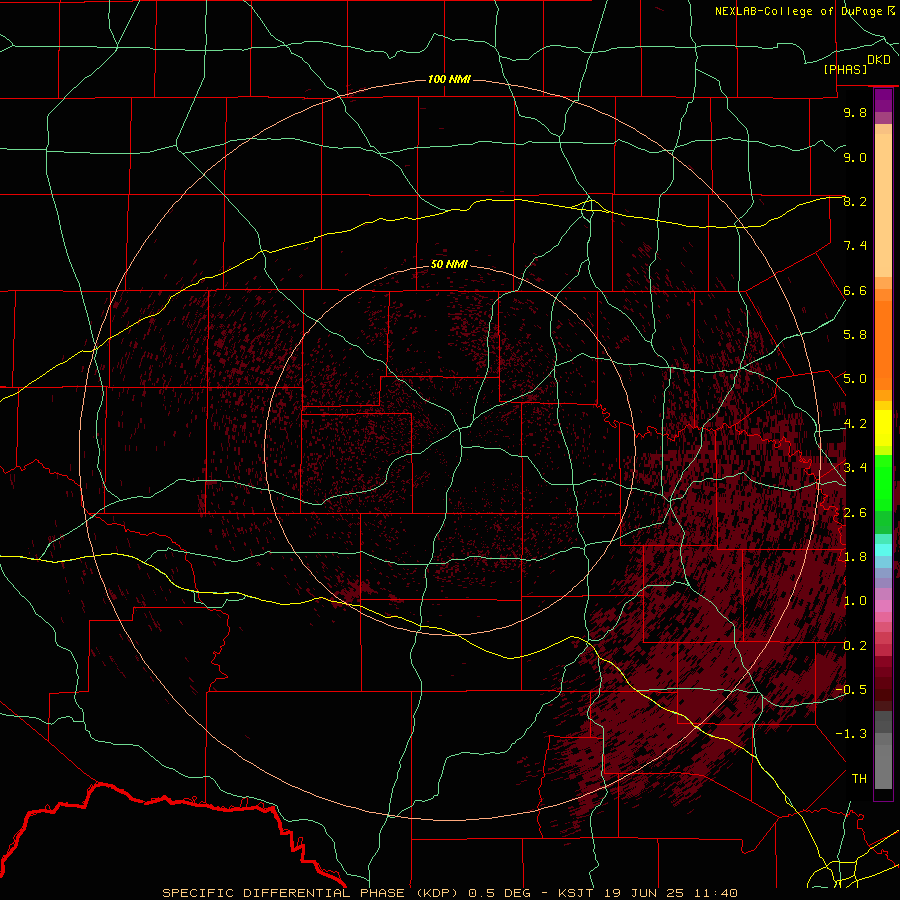Click the yellow swatch on the legend
Viewport: 900px width, 900px height.
(x=883, y=428)
